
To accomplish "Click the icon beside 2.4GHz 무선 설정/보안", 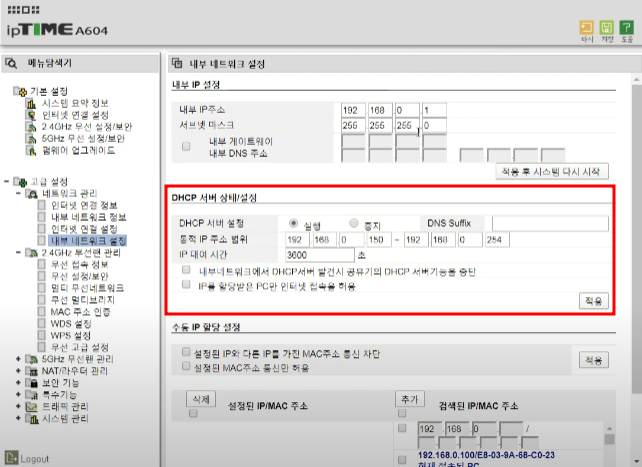I will click(32, 127).
